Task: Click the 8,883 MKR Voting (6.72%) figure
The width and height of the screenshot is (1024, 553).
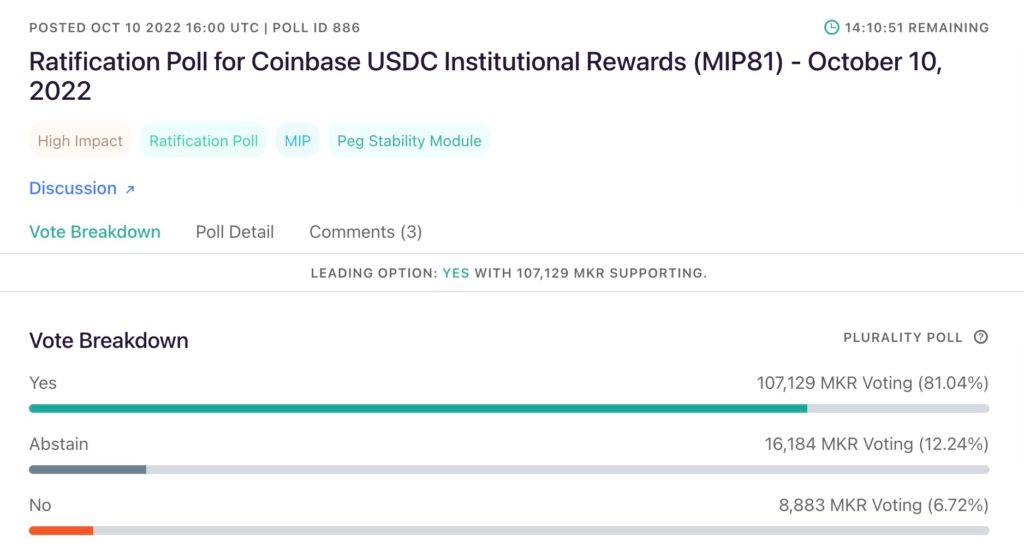Action: (884, 505)
